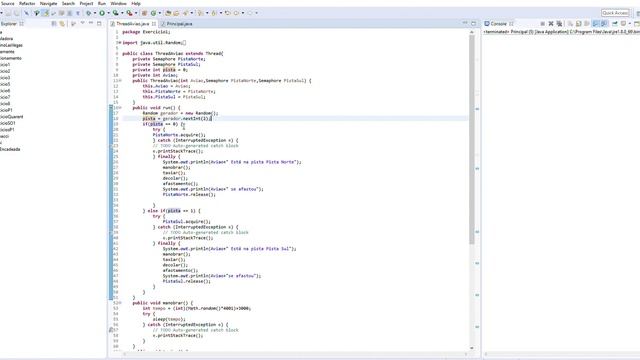Open the Source menu
The height and width of the screenshot is (360, 640).
point(7,3)
